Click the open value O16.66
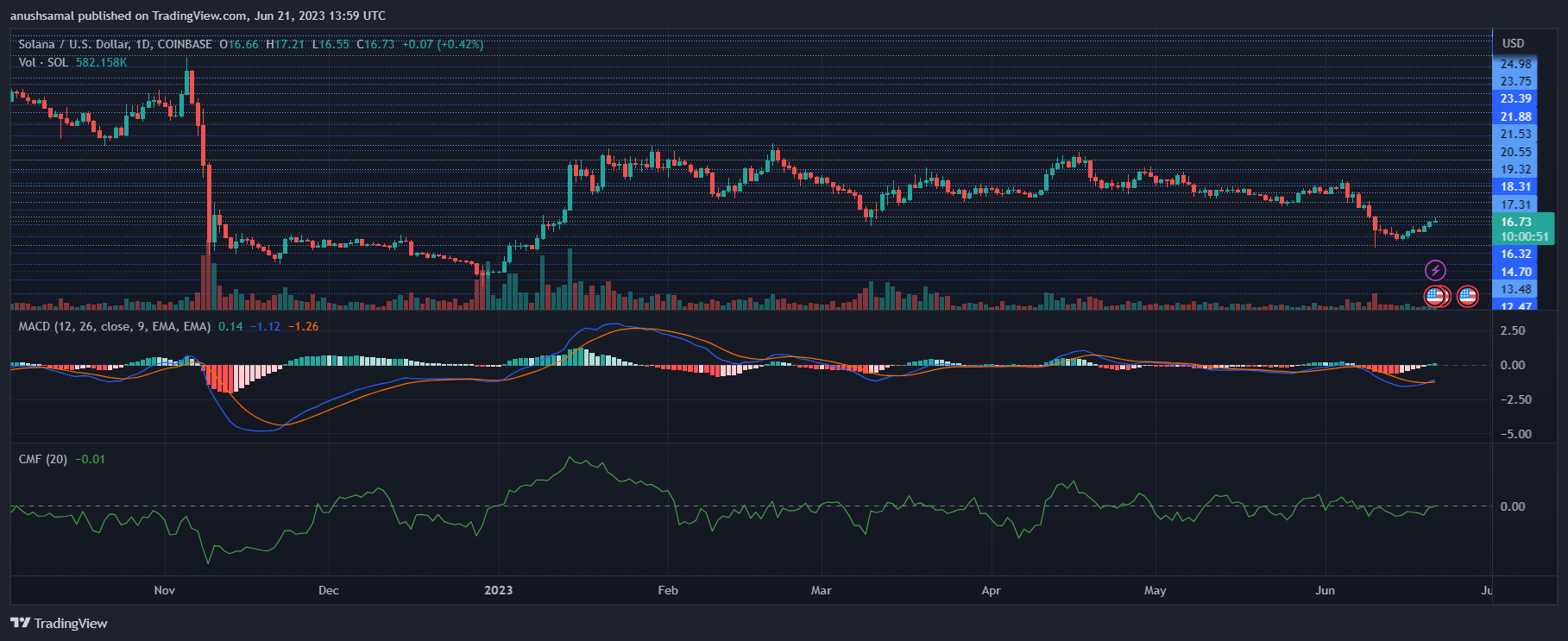Viewport: 1568px width, 641px height. tap(239, 44)
